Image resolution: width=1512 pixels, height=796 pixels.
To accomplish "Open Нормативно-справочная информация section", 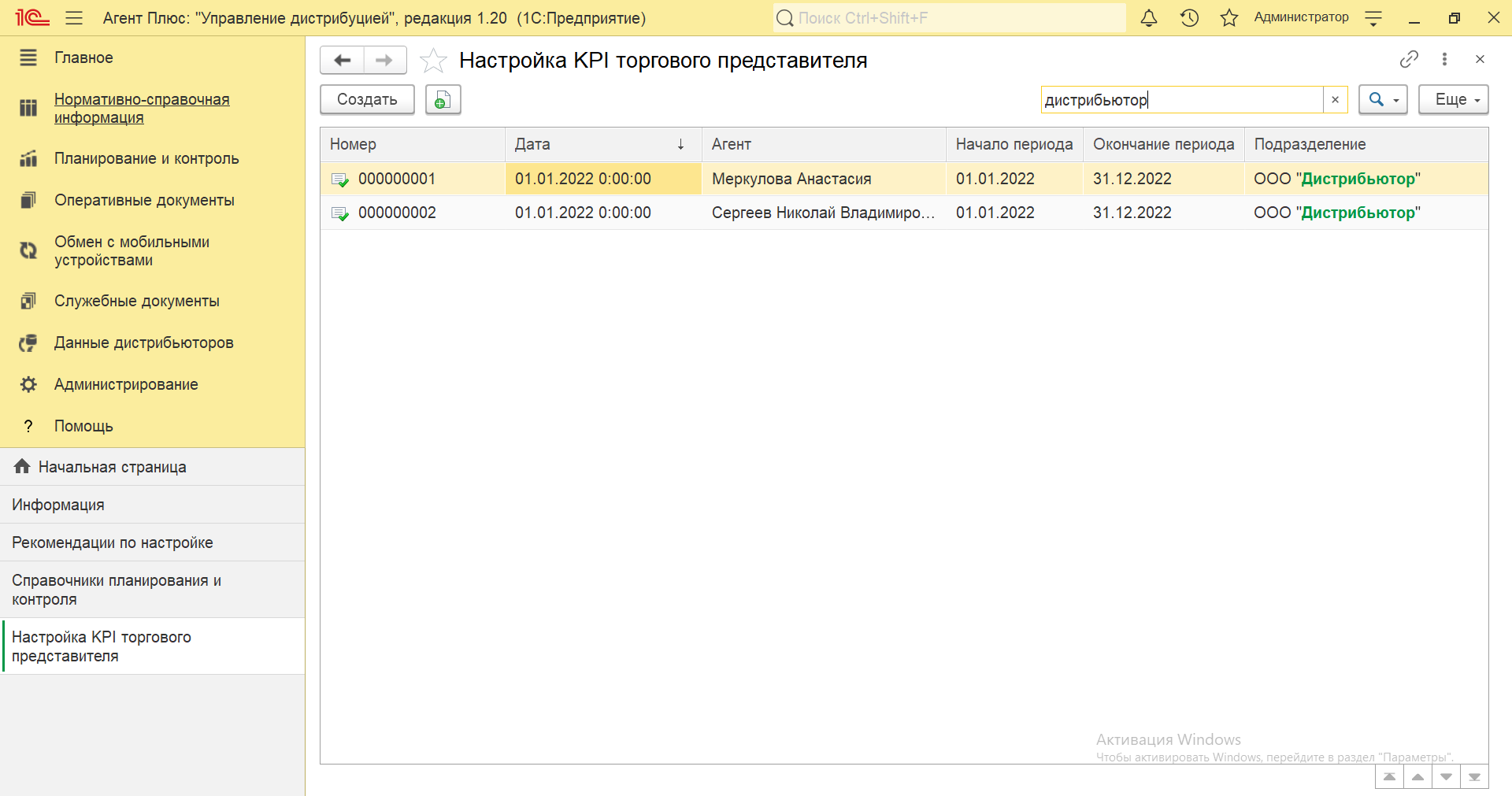I will tap(142, 109).
